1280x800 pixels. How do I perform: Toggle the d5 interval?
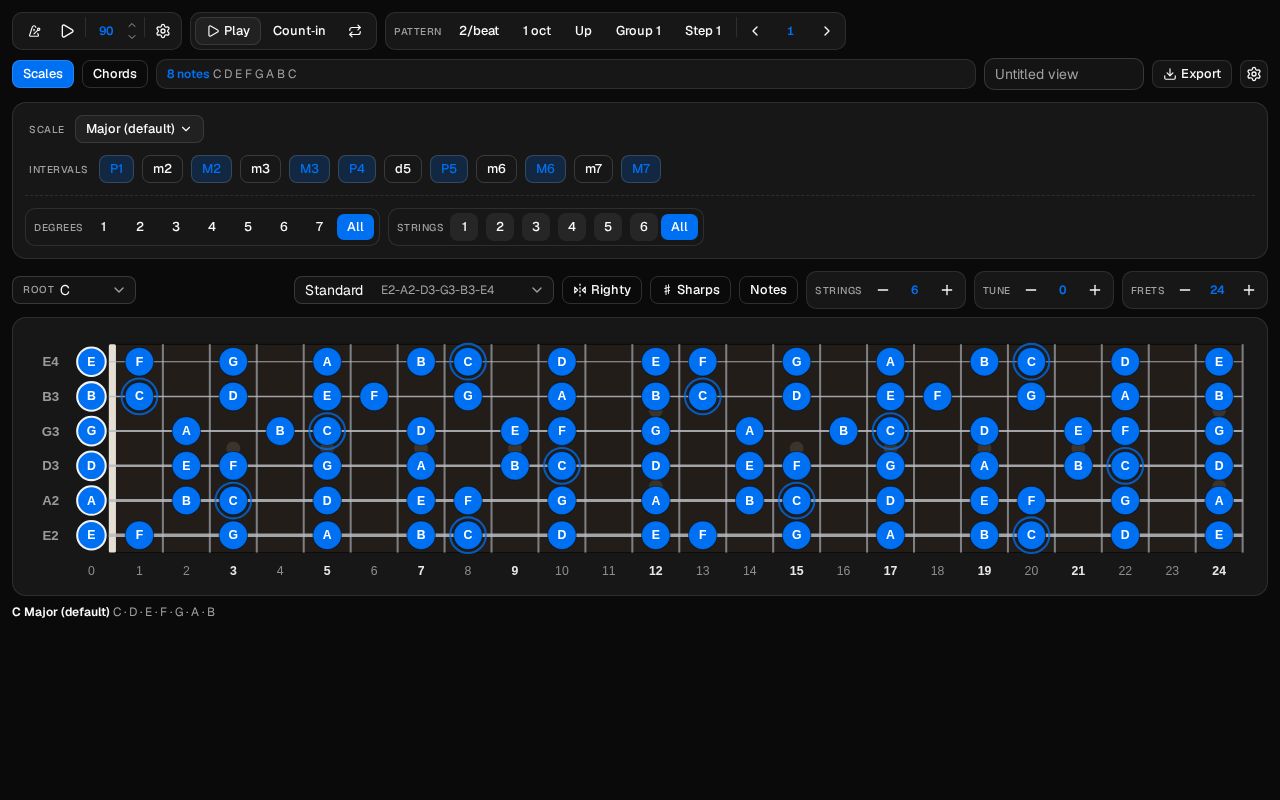click(403, 169)
